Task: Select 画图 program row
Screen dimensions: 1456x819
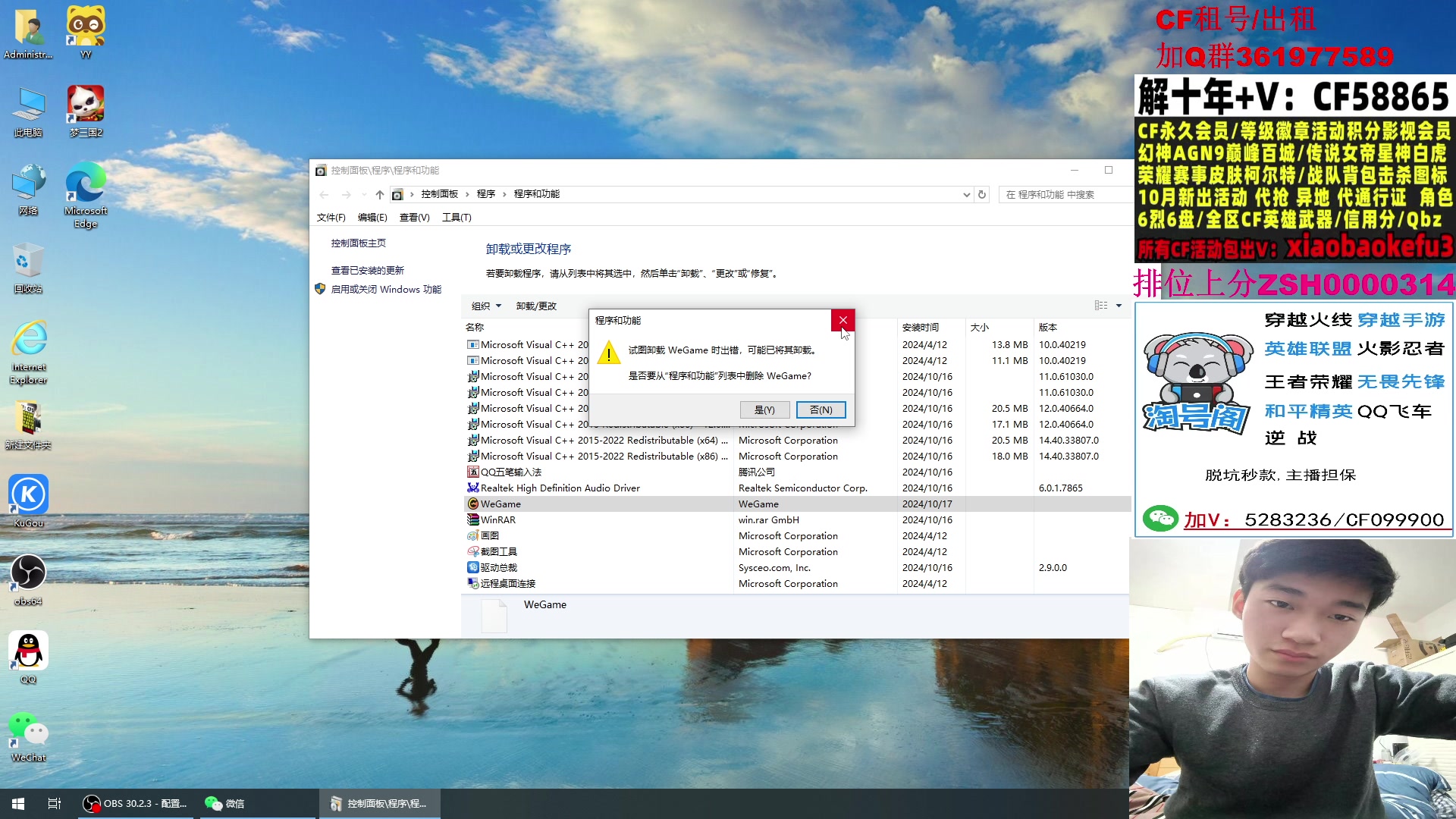Action: tap(797, 536)
